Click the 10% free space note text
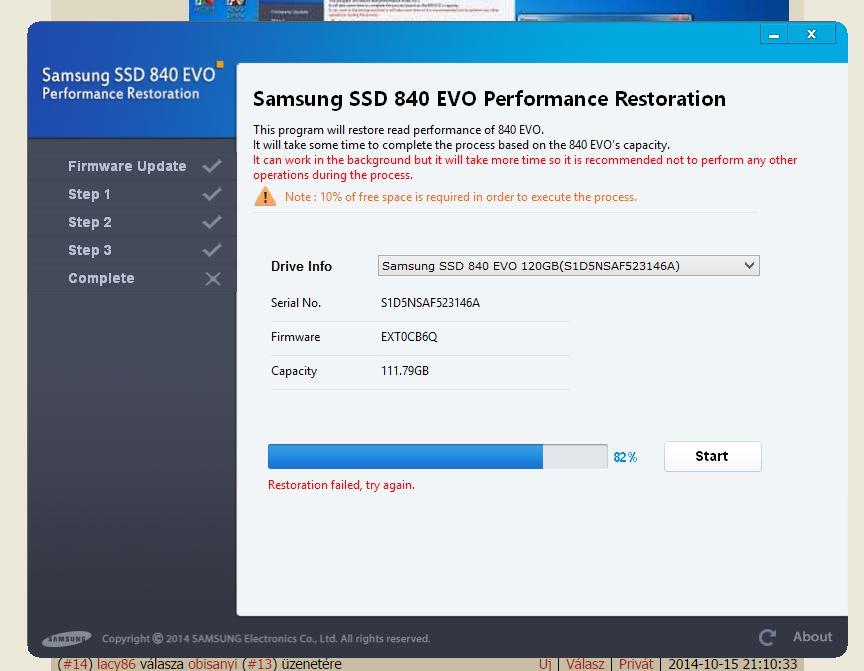 (x=461, y=197)
